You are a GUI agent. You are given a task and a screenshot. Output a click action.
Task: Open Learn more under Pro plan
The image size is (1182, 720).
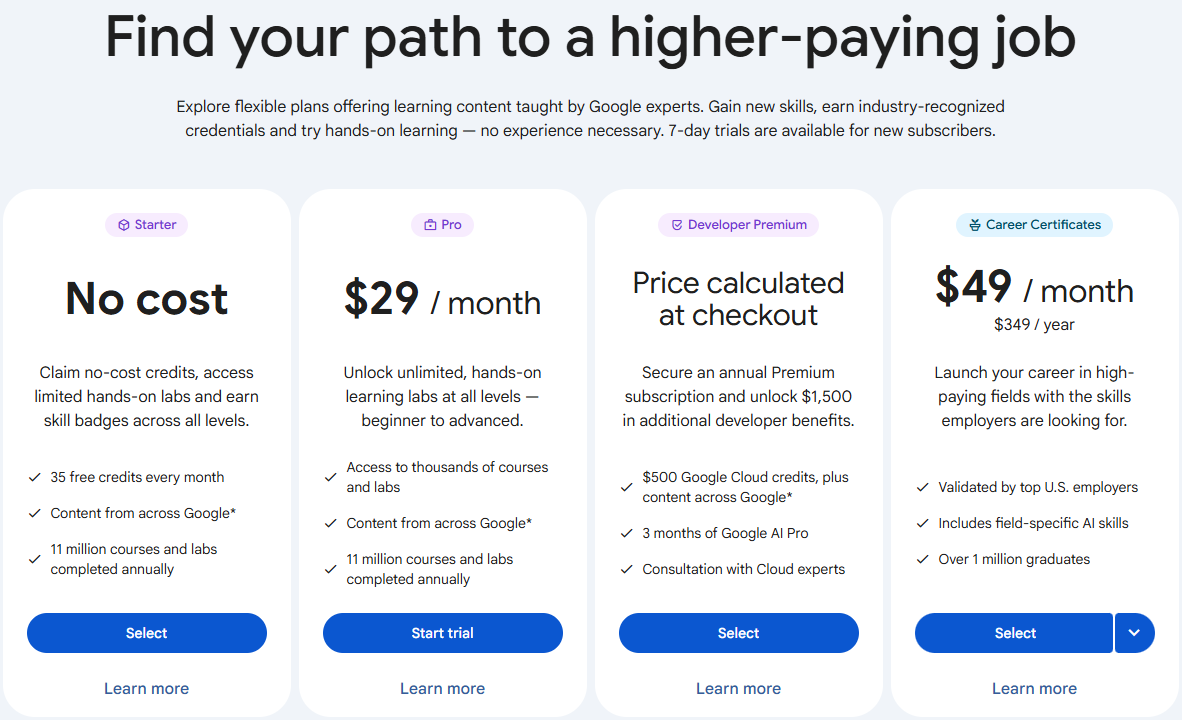[x=443, y=688]
